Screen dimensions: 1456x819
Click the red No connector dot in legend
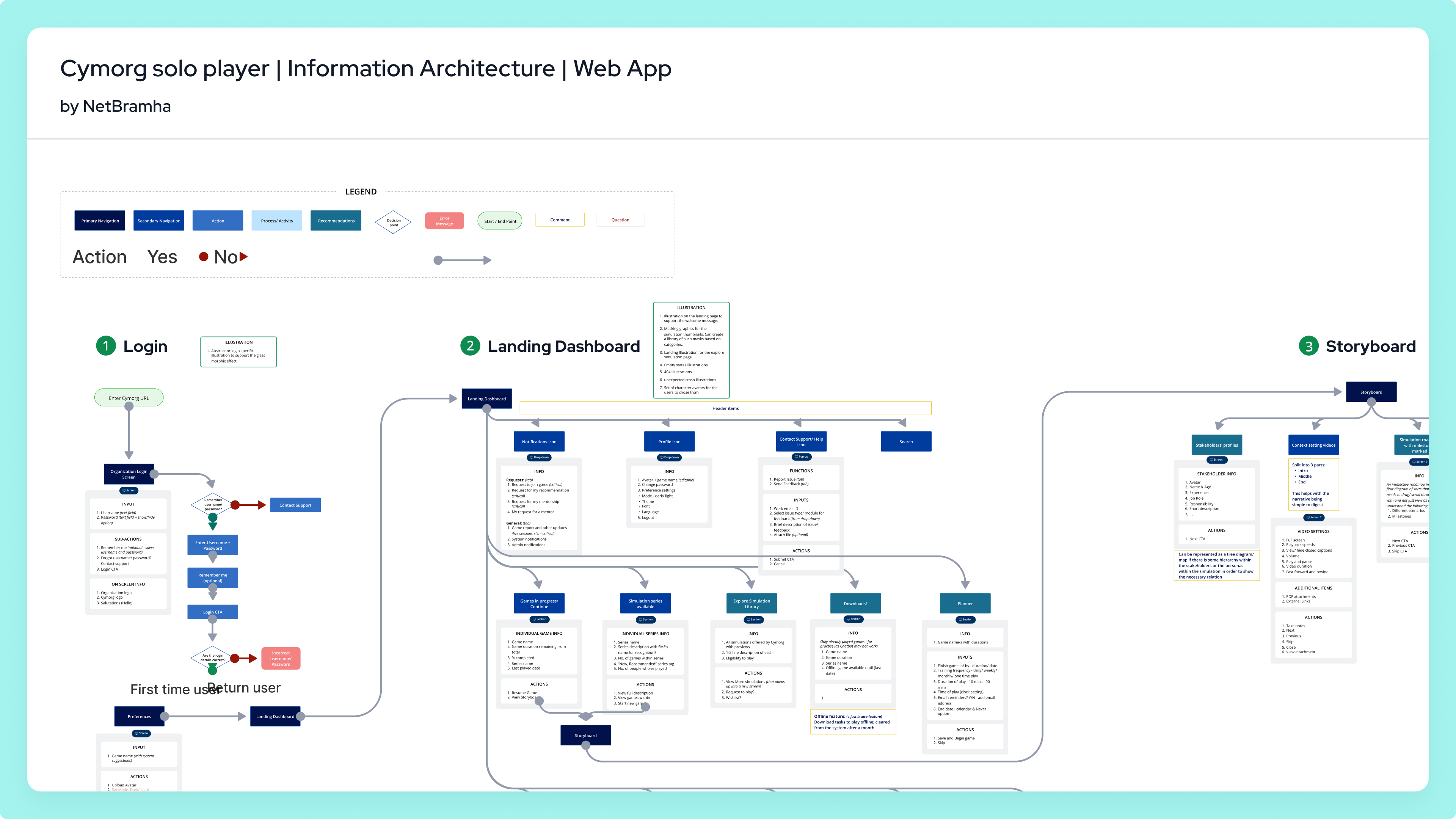pos(204,257)
